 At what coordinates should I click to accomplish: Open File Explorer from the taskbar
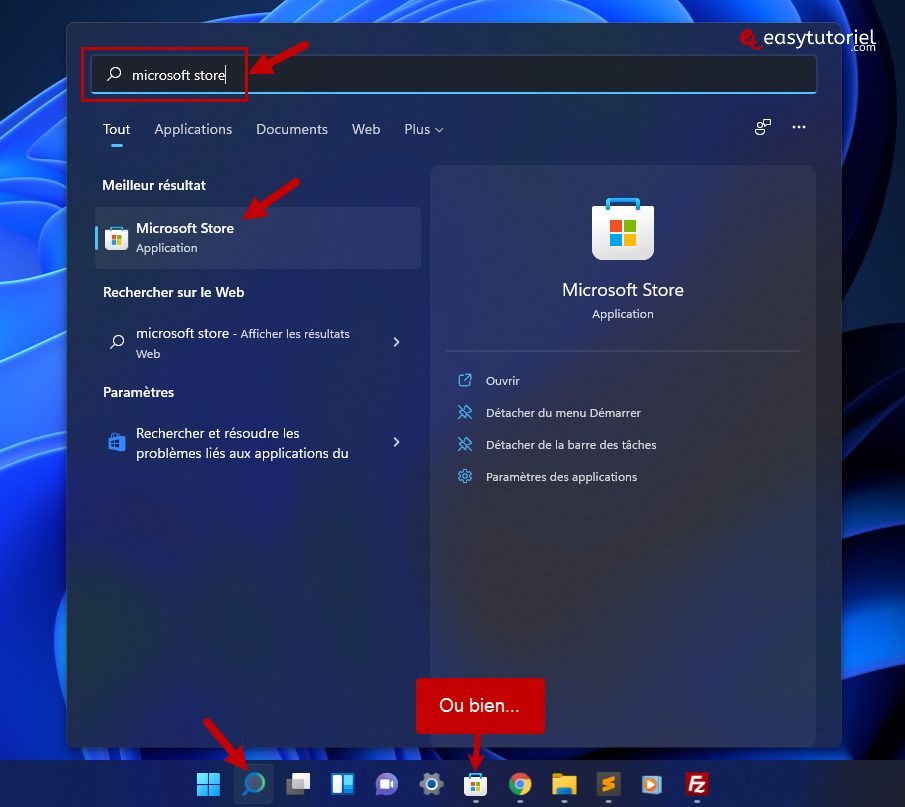pyautogui.click(x=564, y=784)
